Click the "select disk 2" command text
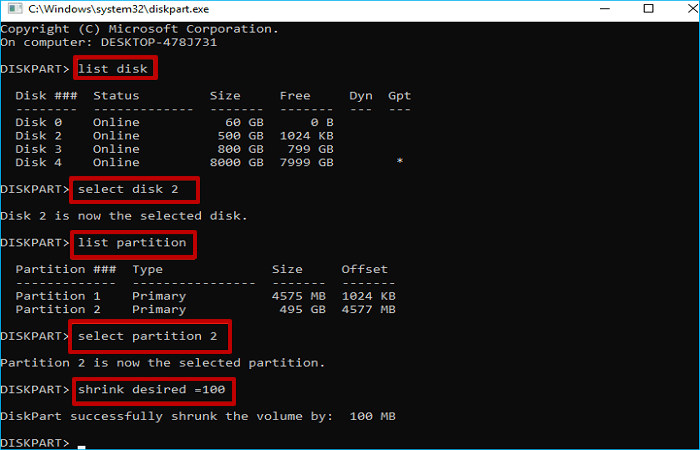Viewport: 700px width, 450px height. click(128, 189)
